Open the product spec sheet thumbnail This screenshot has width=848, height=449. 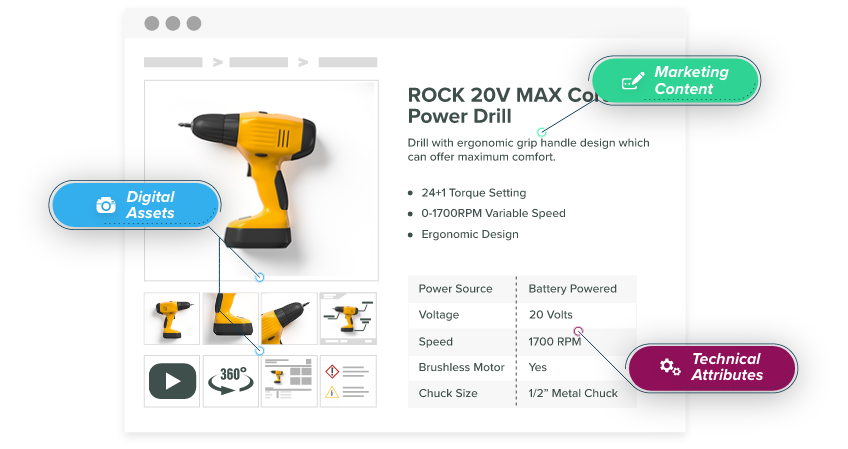[x=289, y=381]
